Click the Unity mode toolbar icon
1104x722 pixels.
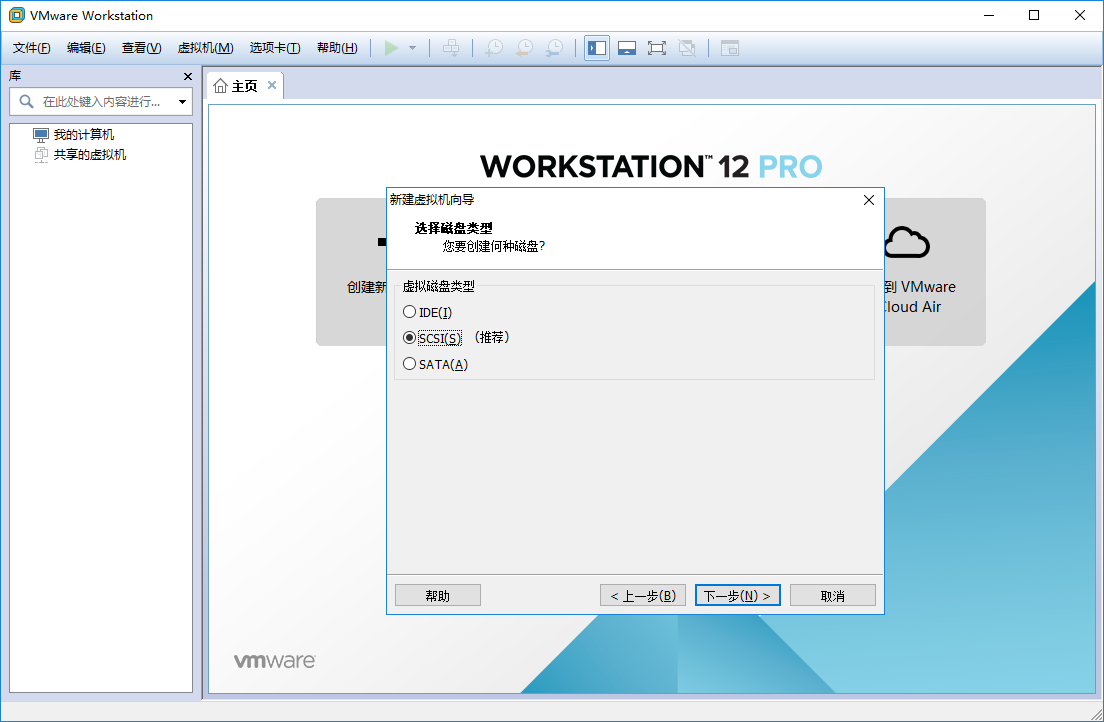tap(686, 48)
